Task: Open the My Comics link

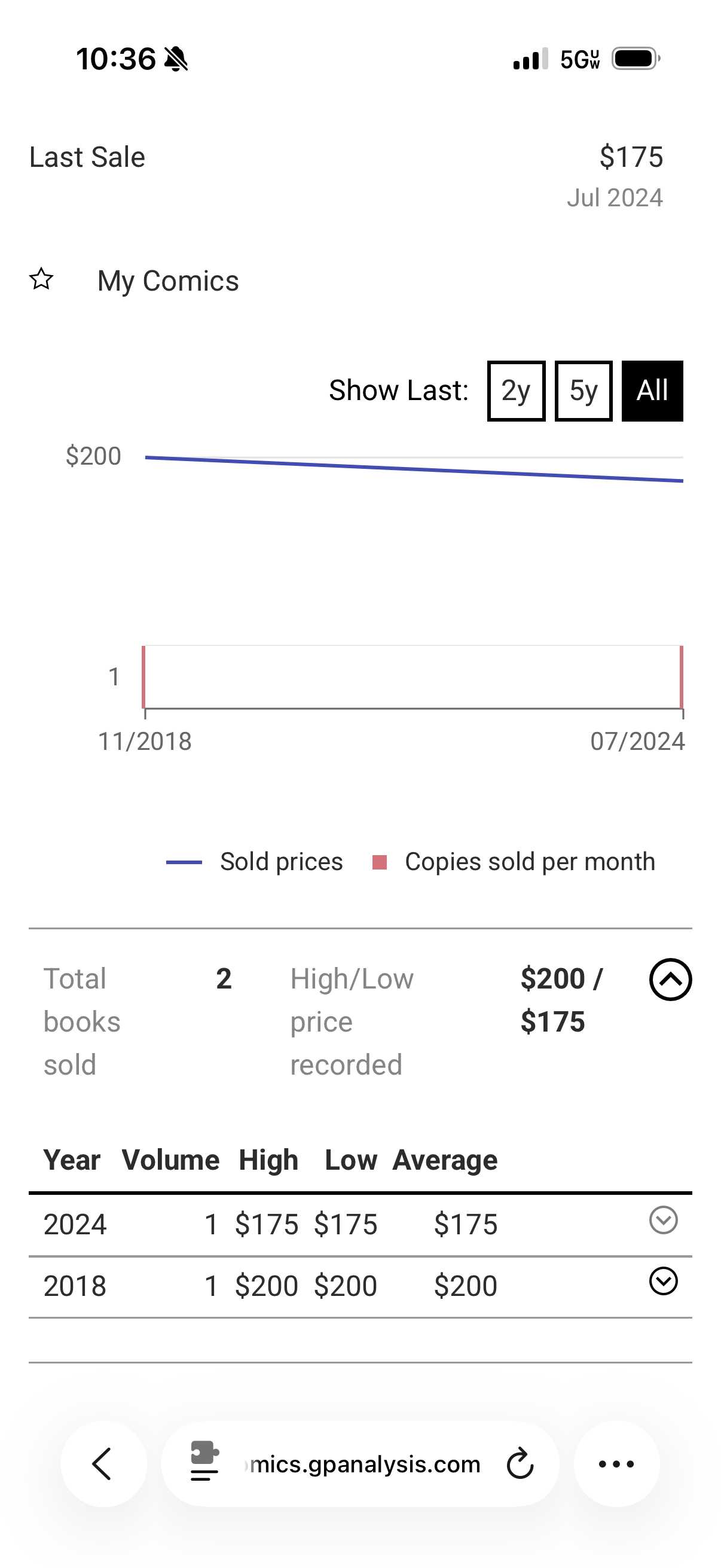Action: click(168, 281)
